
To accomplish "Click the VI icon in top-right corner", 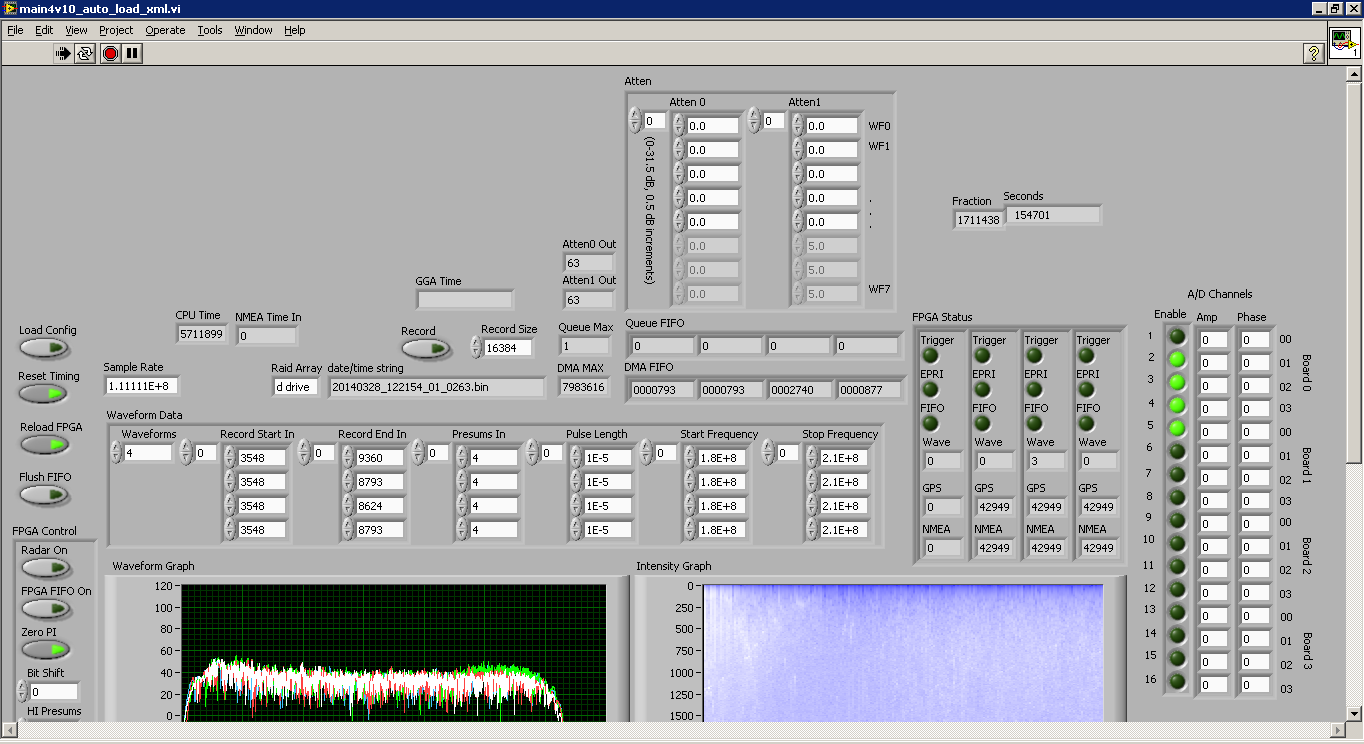I will coord(1344,43).
